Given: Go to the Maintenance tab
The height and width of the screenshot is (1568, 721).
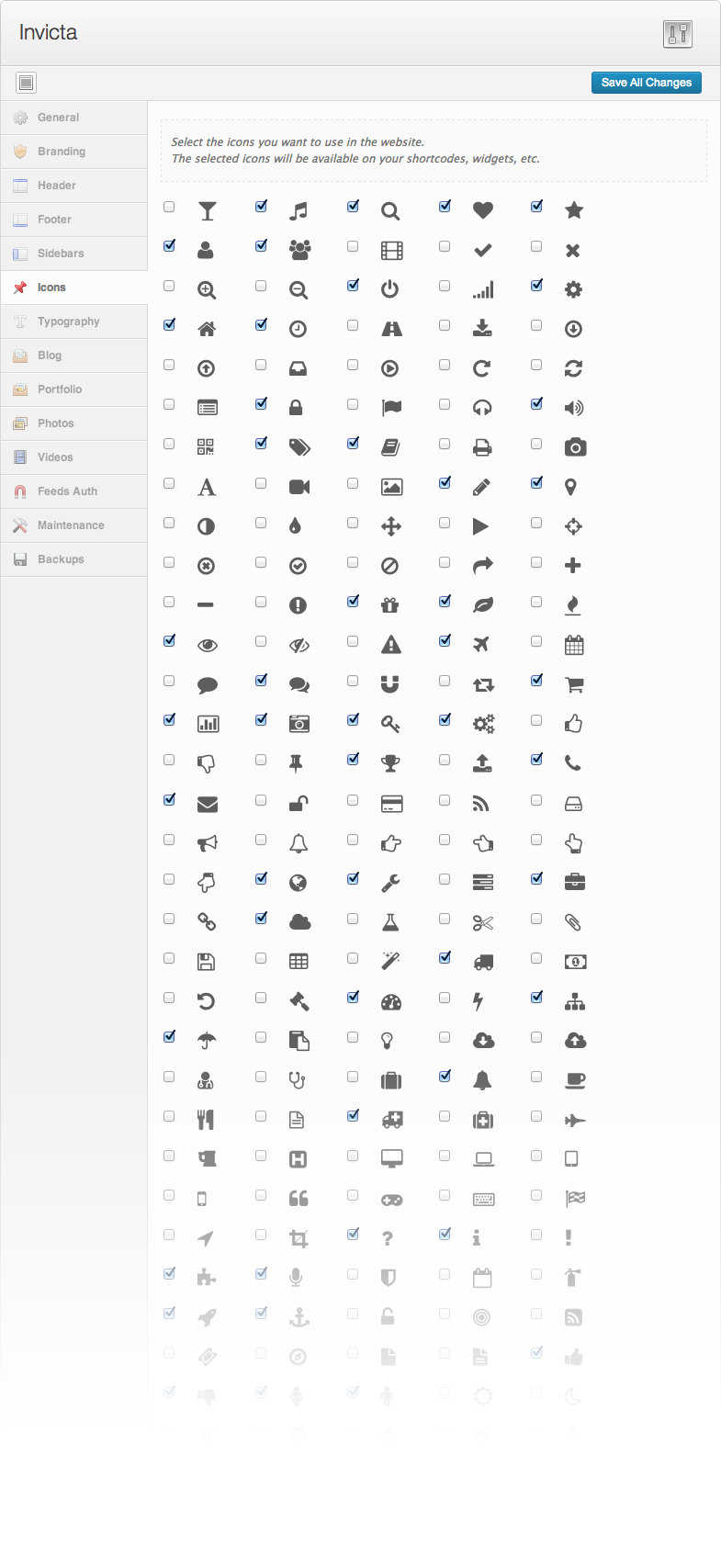Looking at the screenshot, I should coord(73,525).
